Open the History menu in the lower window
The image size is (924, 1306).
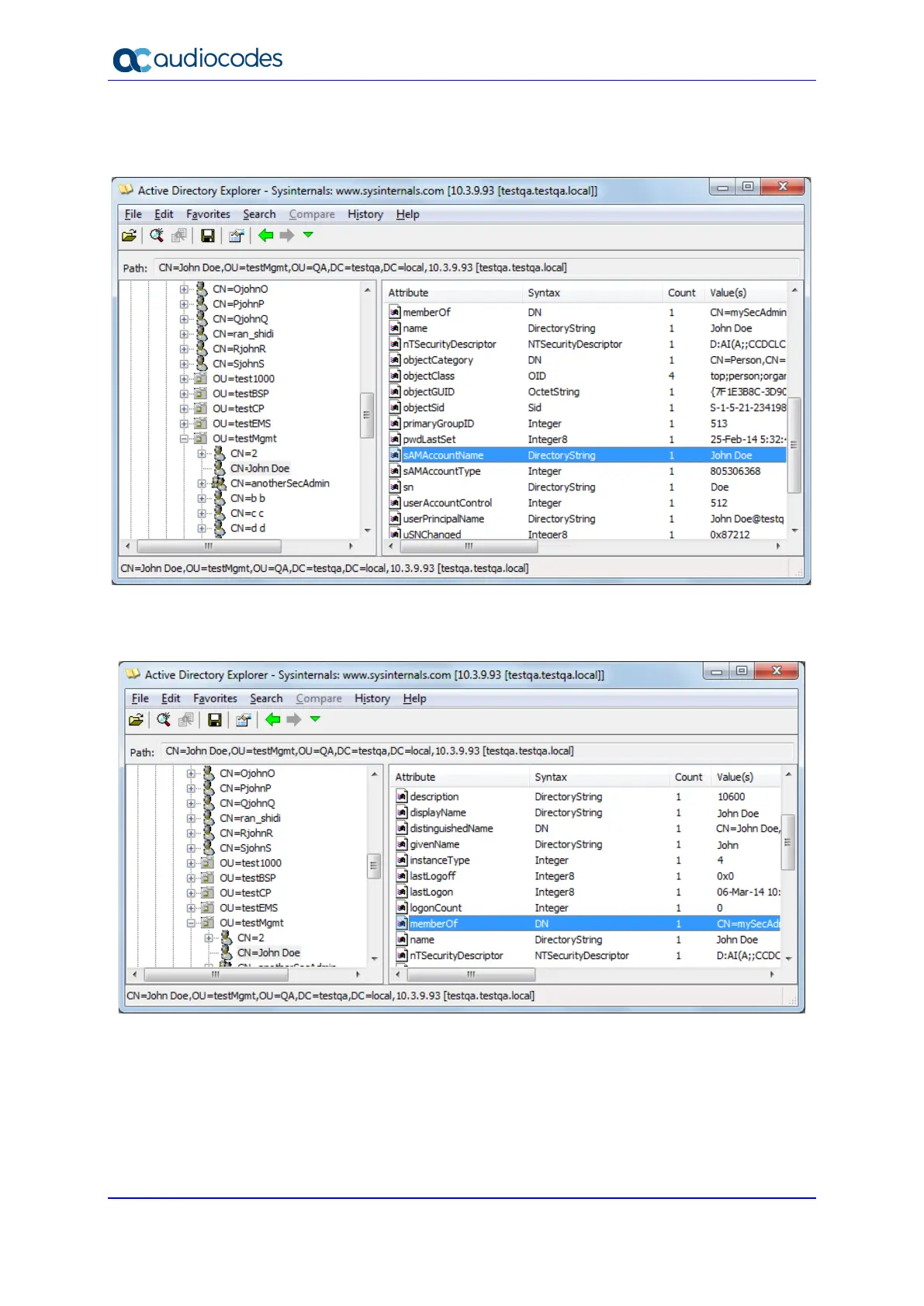[x=372, y=699]
